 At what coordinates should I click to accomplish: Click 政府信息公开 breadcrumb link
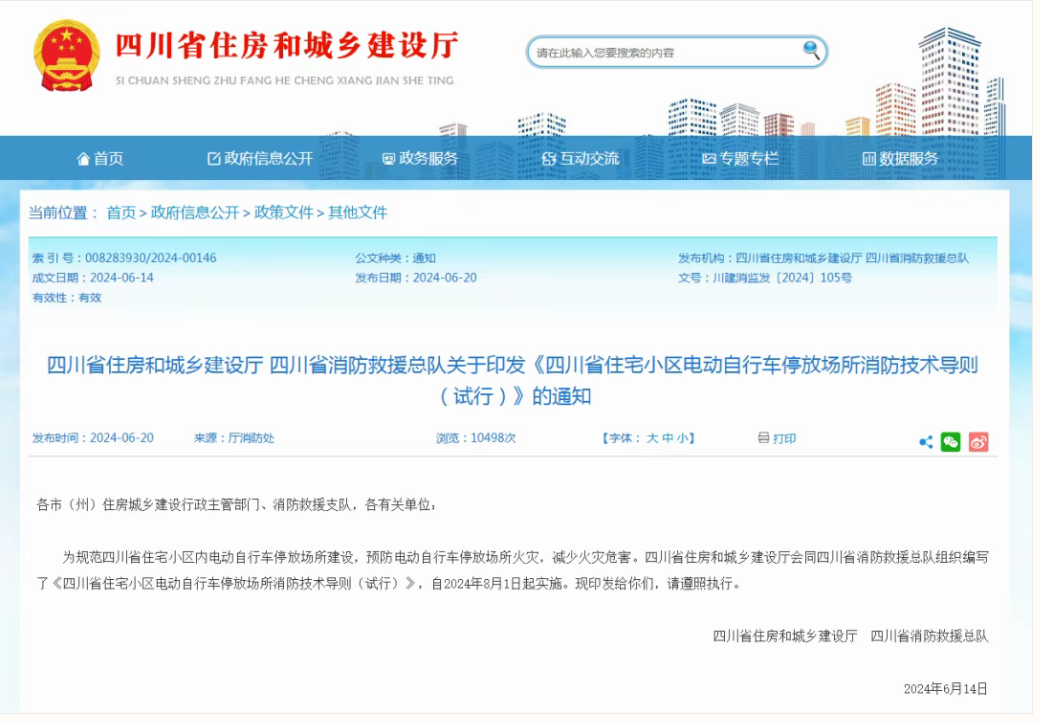195,212
